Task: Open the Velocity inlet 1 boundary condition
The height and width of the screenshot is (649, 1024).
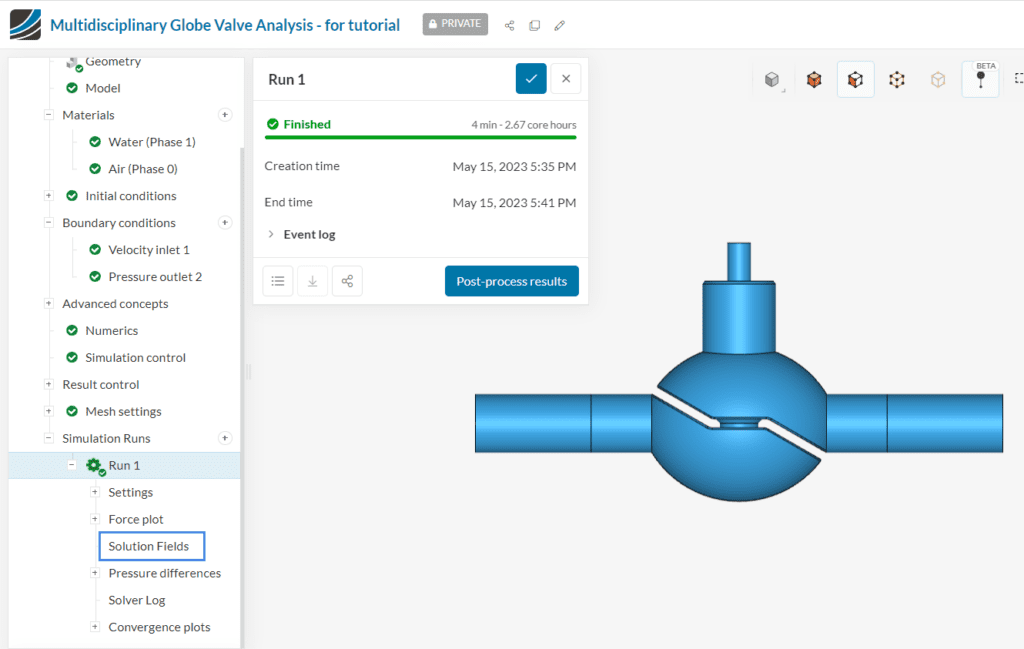Action: pyautogui.click(x=148, y=249)
